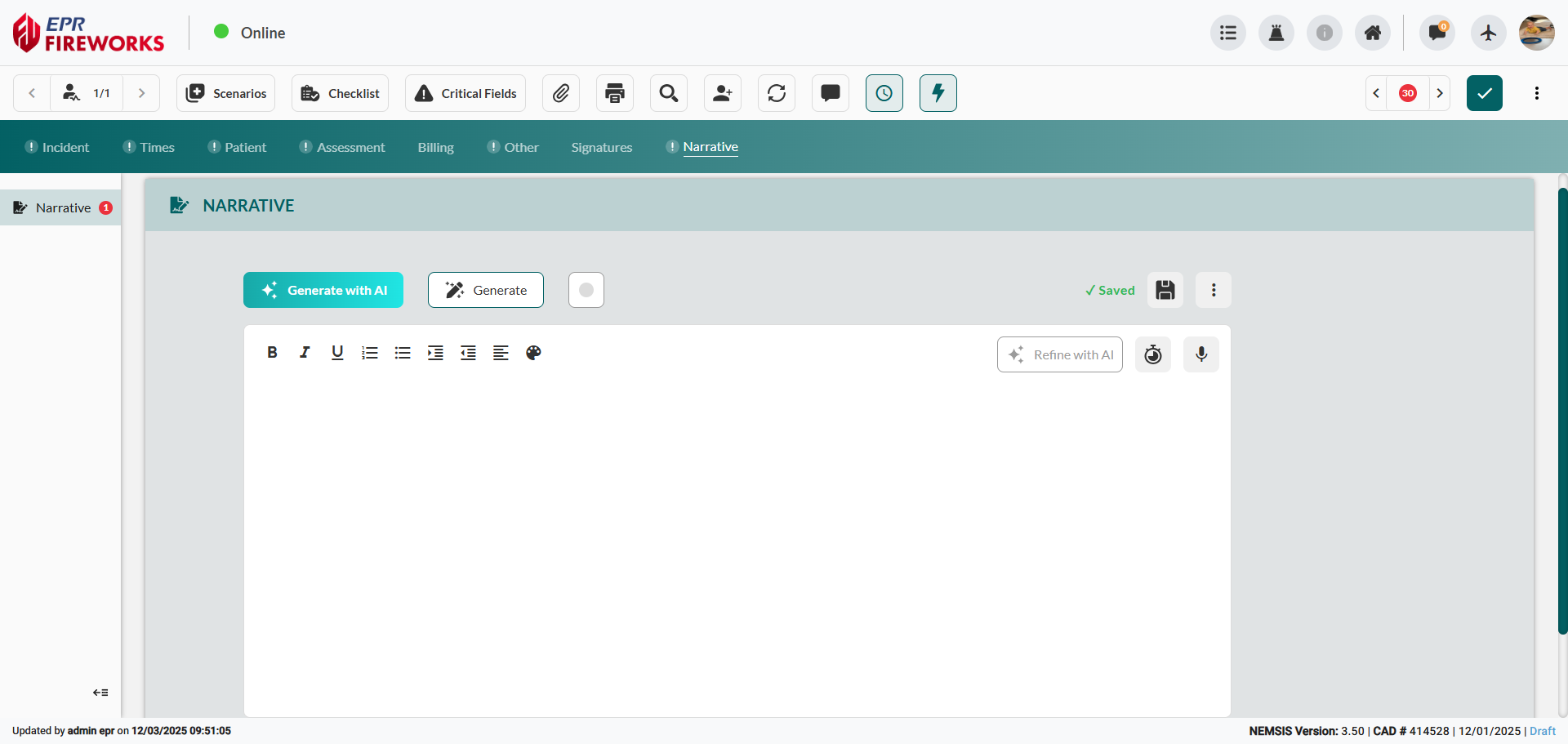Click the refresh sync icon
Image resolution: width=1568 pixels, height=744 pixels.
[x=777, y=93]
